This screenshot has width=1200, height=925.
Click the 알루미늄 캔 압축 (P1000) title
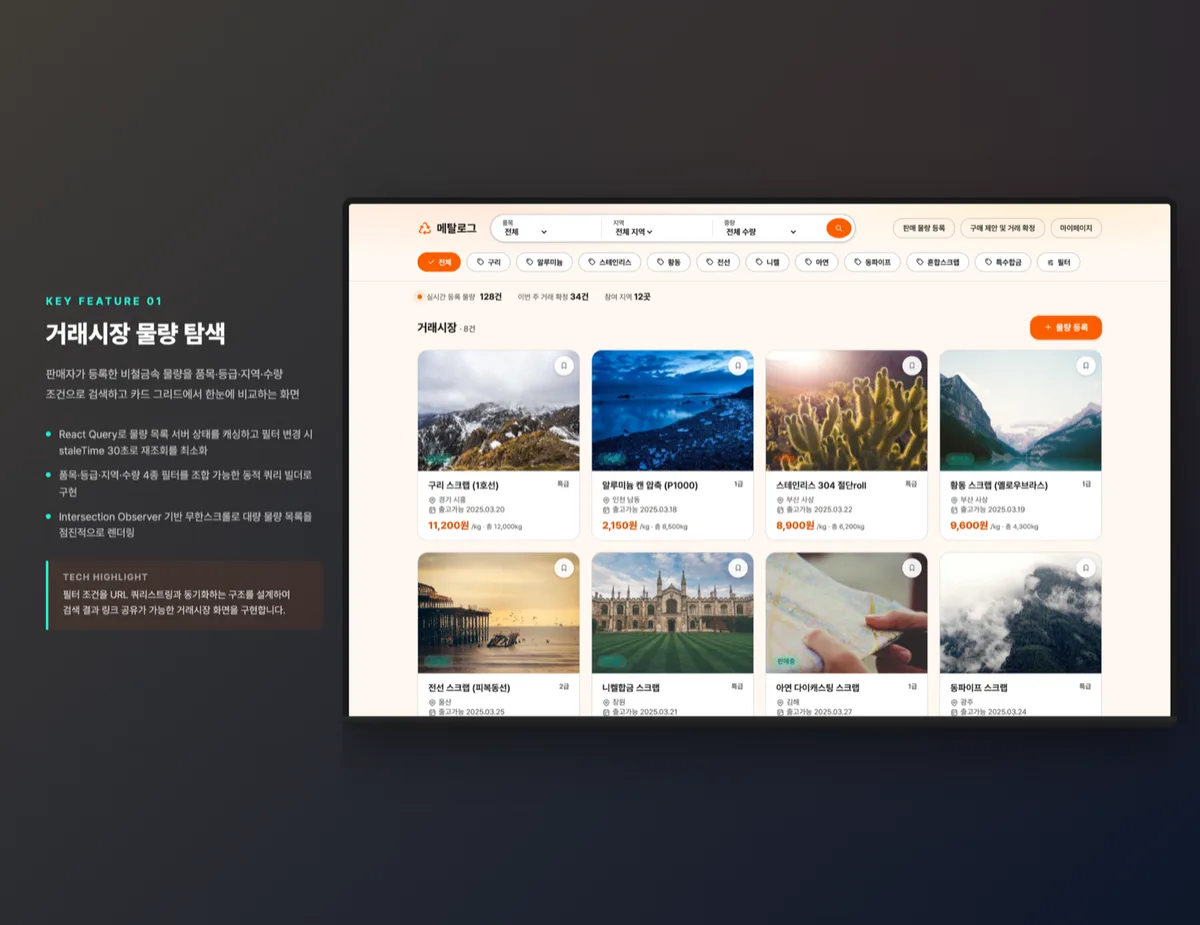(650, 485)
